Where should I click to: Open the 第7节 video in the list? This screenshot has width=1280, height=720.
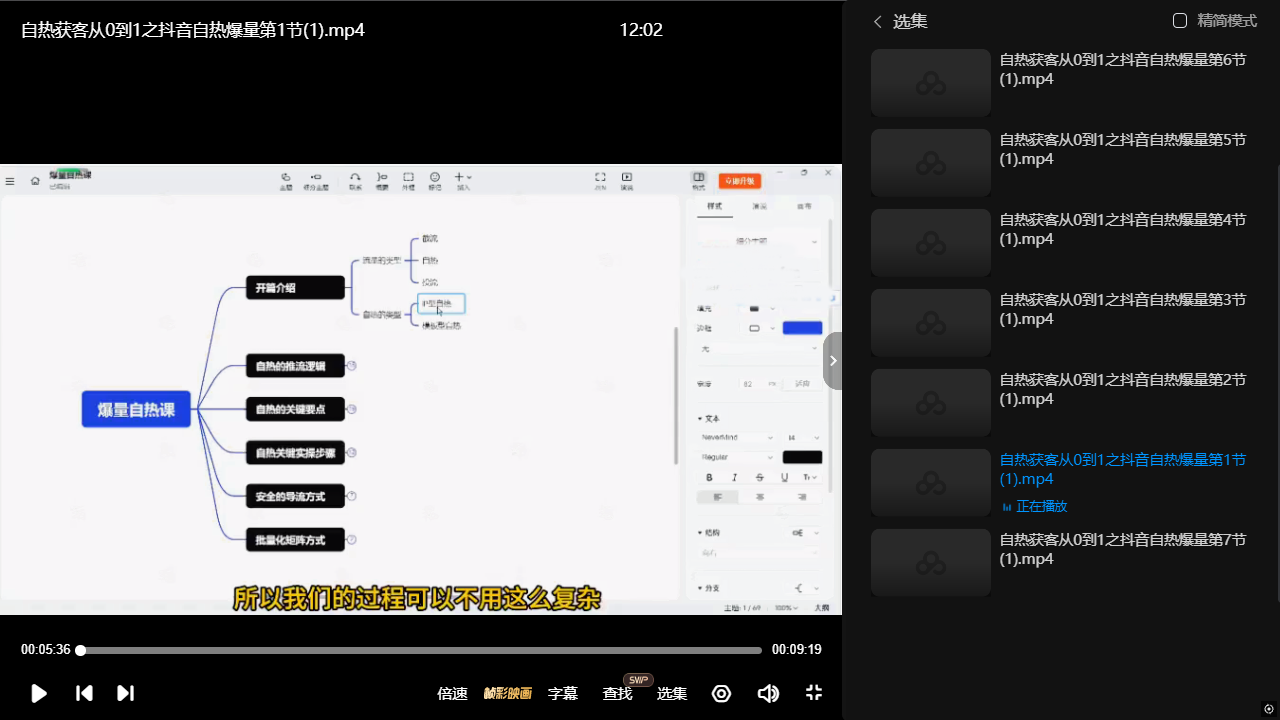click(1122, 549)
